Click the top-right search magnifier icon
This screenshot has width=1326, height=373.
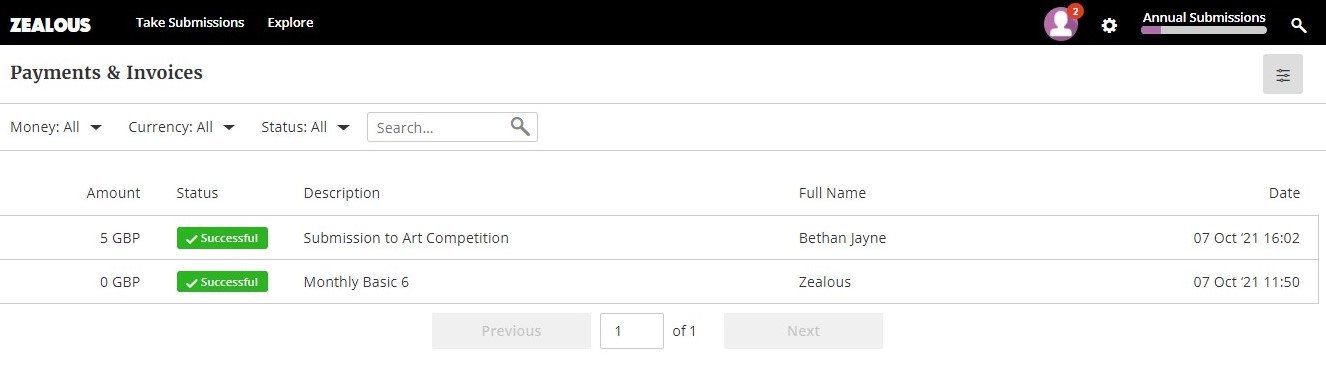tap(1299, 25)
